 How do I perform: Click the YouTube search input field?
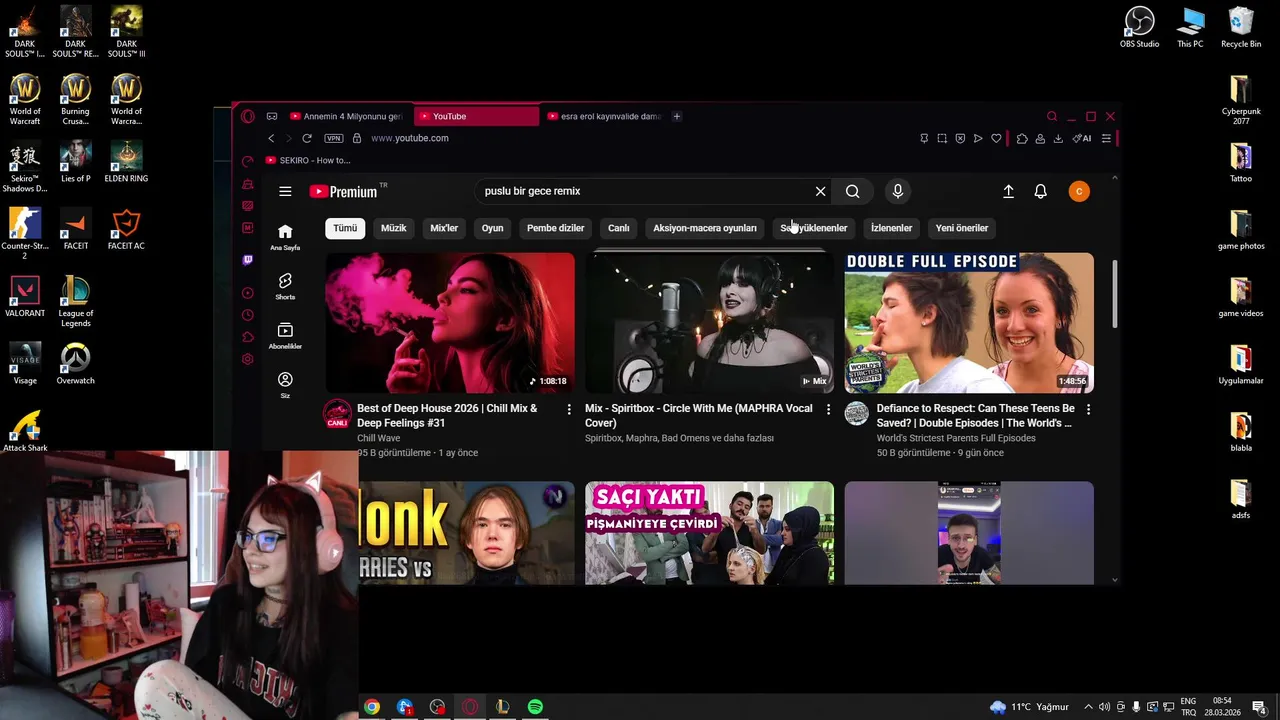tap(645, 191)
